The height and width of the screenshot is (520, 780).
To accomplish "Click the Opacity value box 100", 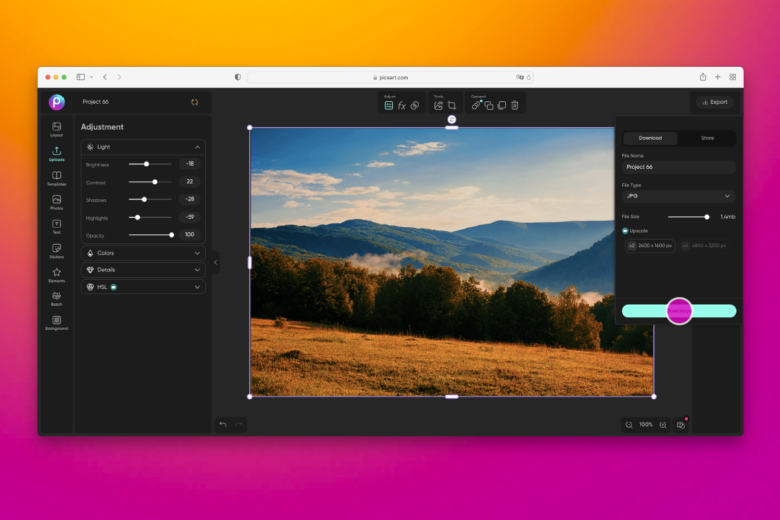I will [190, 234].
